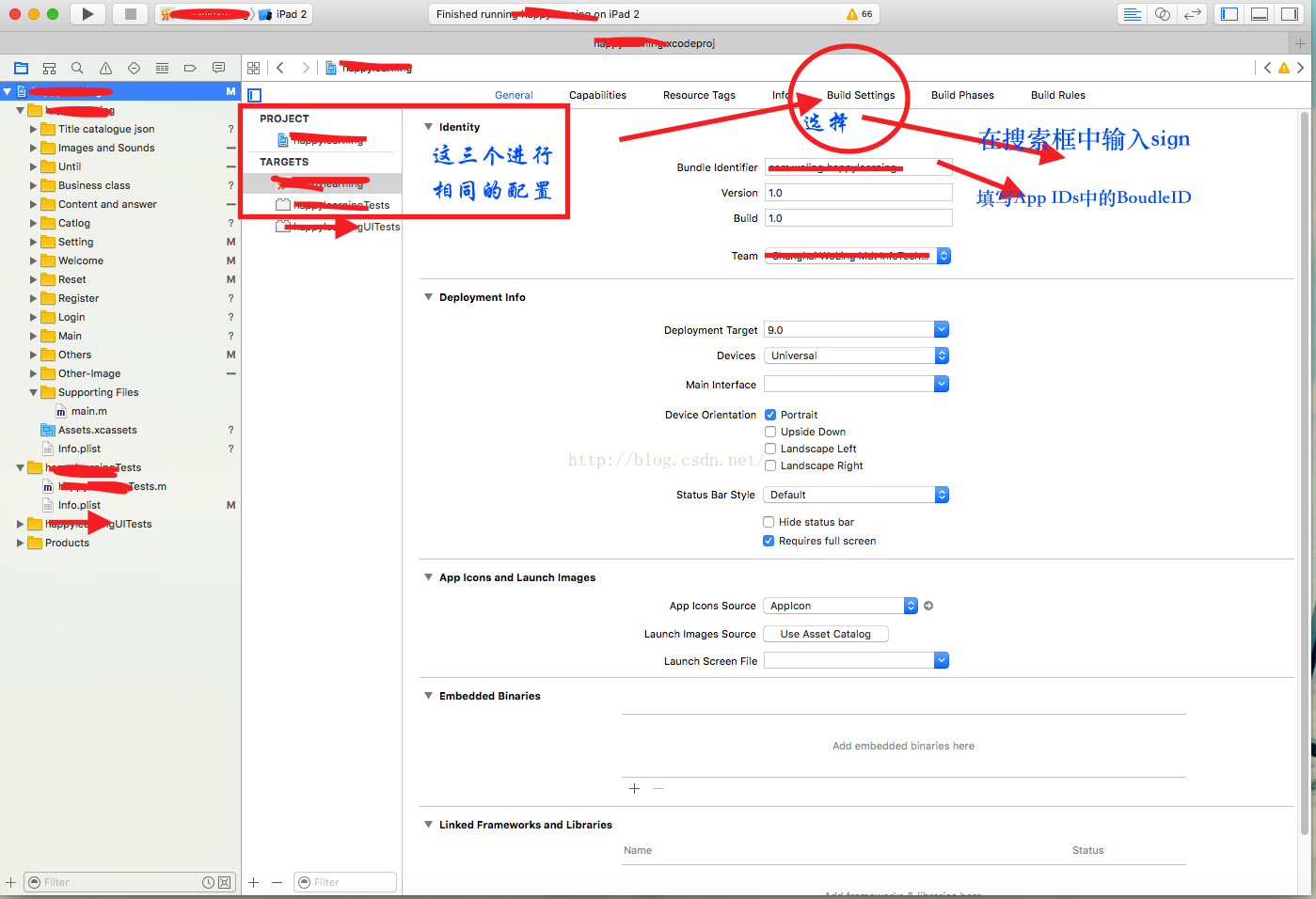Open the Devices dropdown
1316x899 pixels.
[856, 355]
